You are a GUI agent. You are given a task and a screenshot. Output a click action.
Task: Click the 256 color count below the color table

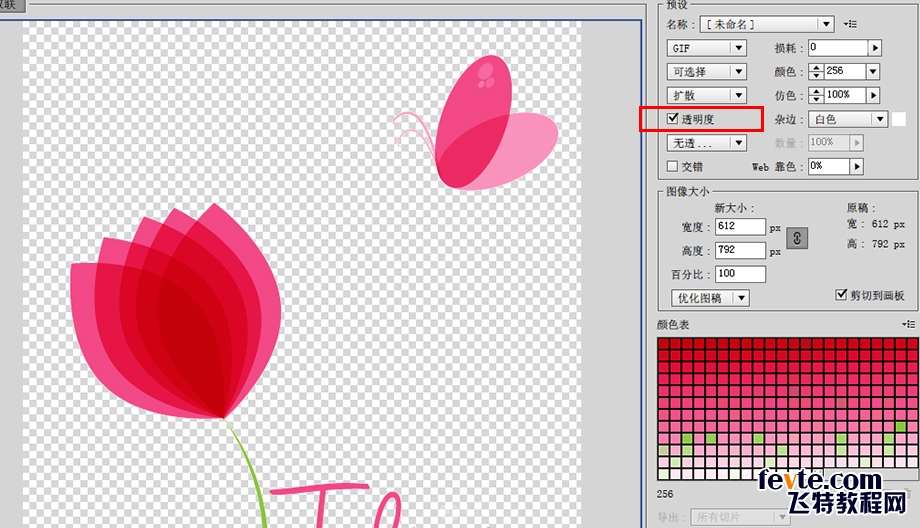pyautogui.click(x=665, y=494)
